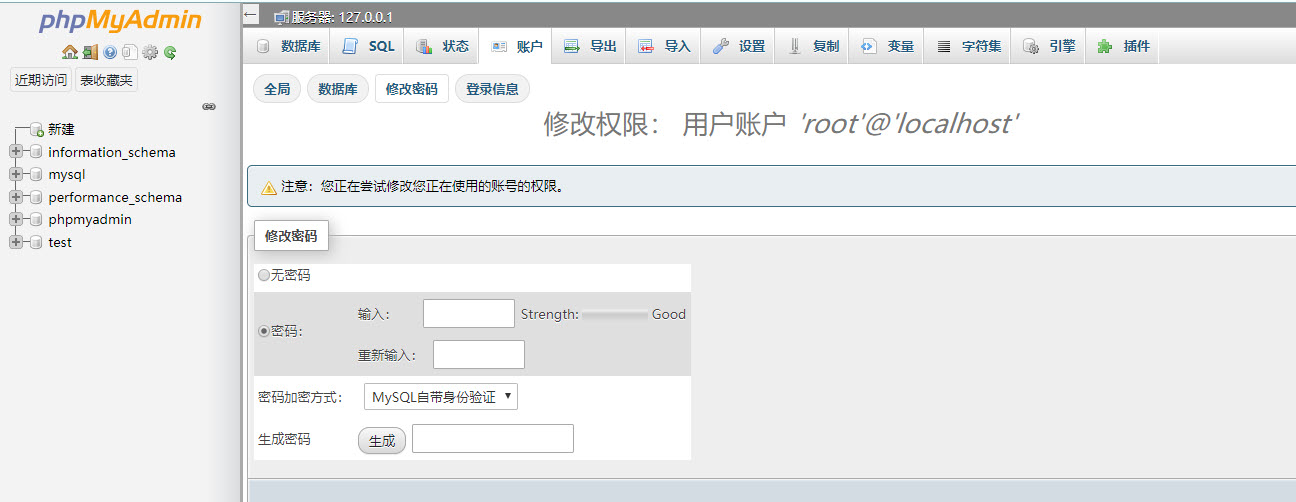Switch to the SQL tab
This screenshot has width=1296, height=502.
[369, 46]
